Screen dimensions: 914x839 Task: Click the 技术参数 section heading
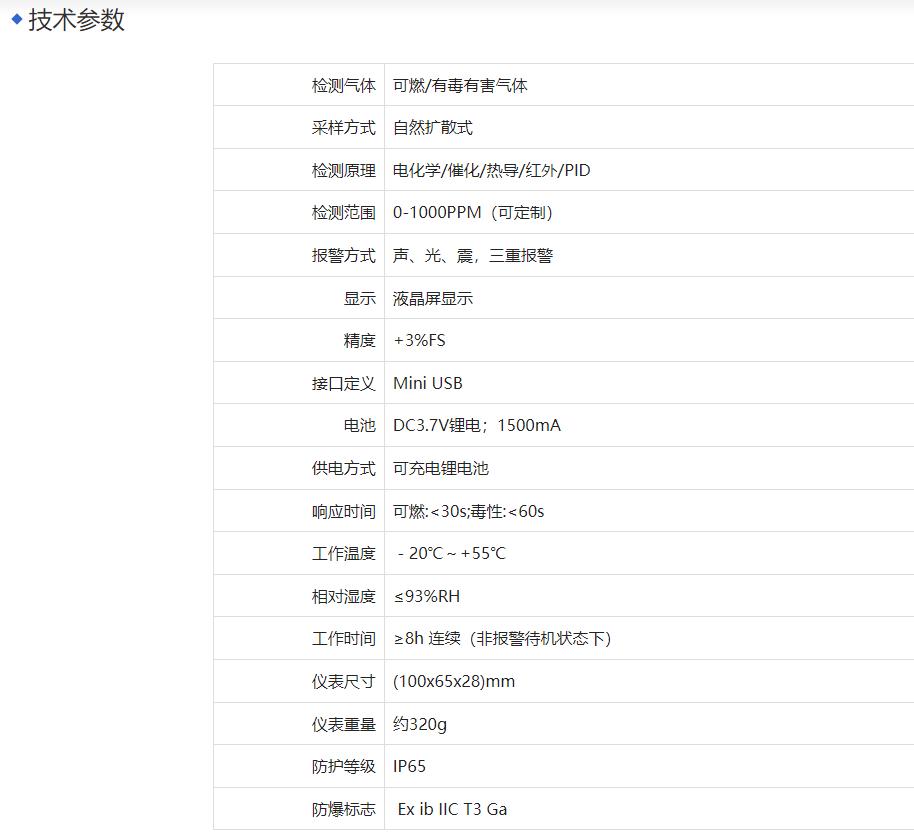76,20
